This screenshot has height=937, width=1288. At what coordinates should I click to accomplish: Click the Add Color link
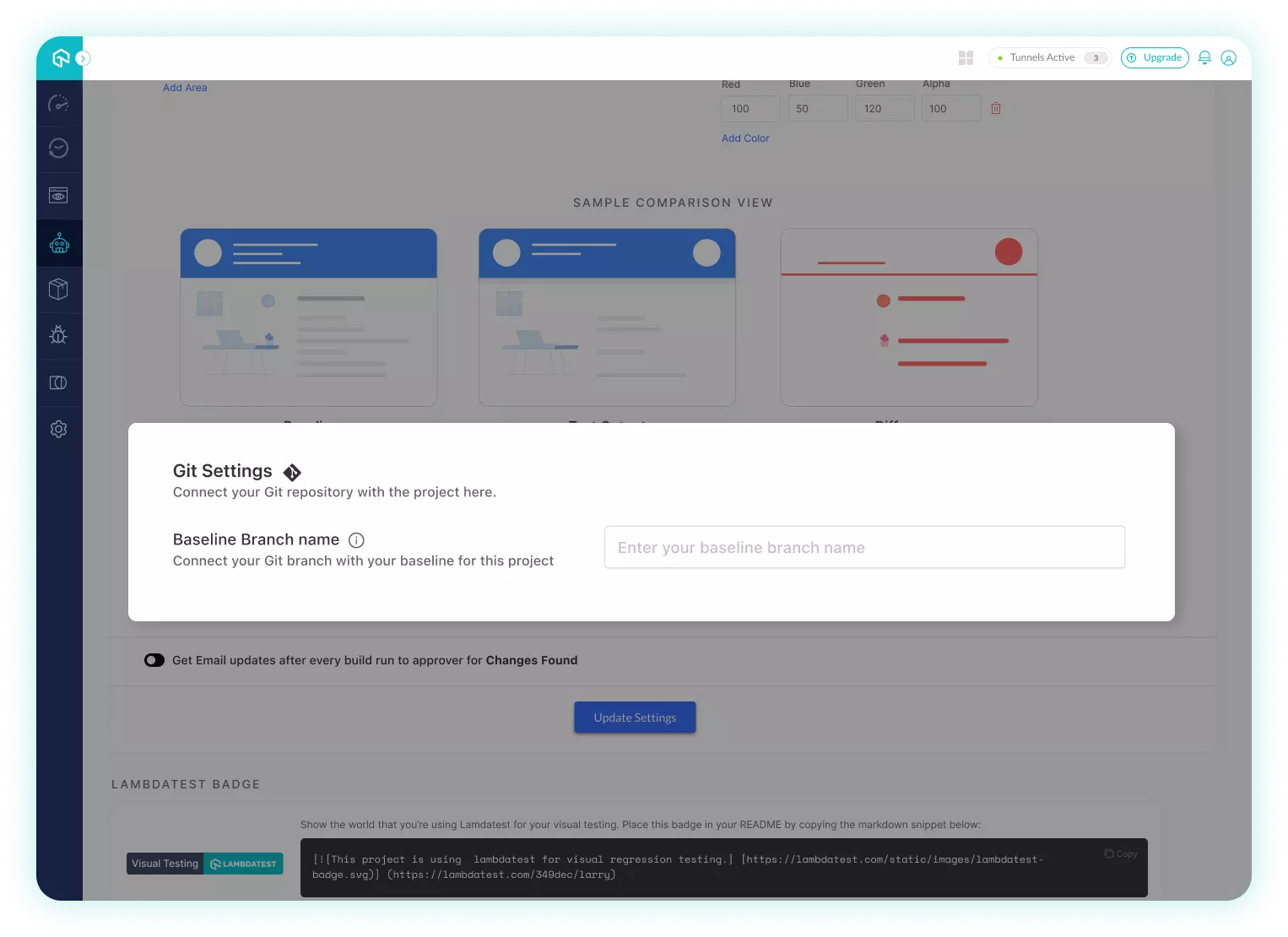pos(745,138)
